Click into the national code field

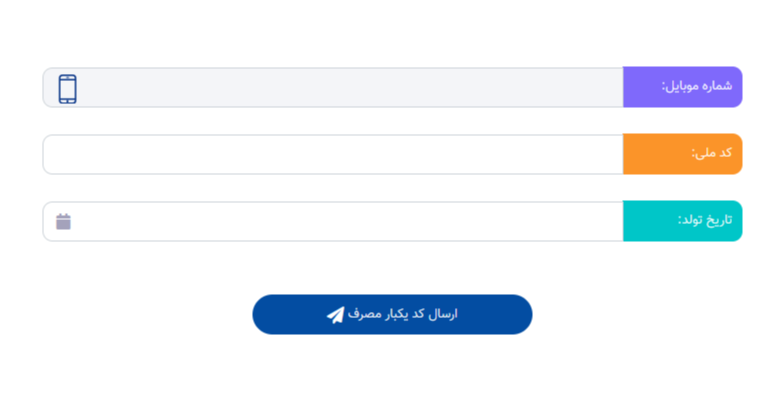(x=332, y=154)
